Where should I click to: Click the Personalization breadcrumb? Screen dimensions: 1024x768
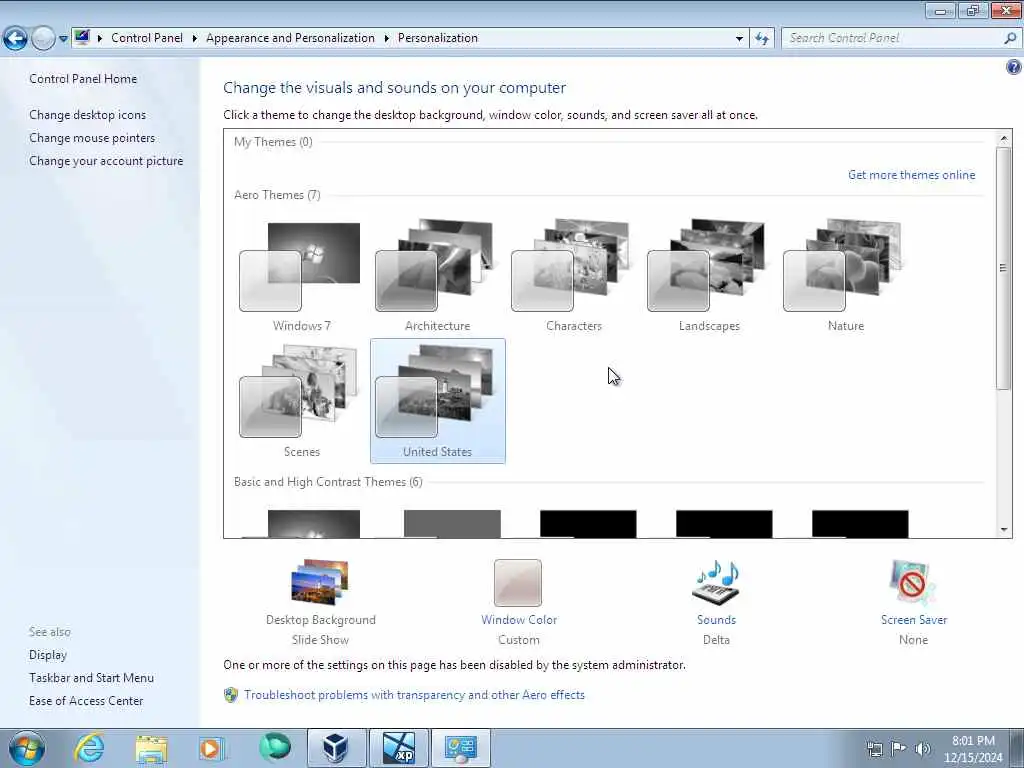click(x=438, y=38)
